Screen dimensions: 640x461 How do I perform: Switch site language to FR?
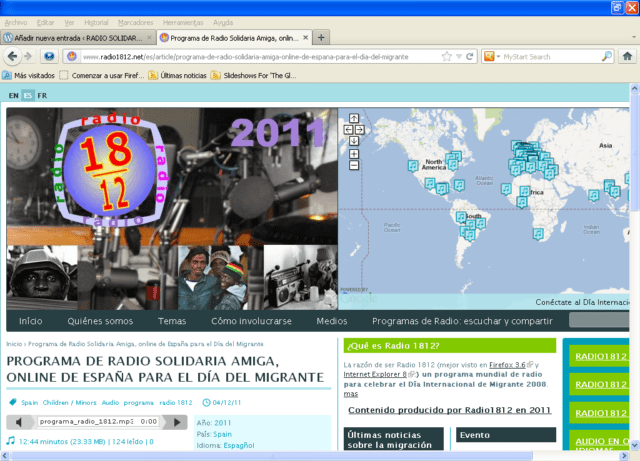tap(42, 96)
